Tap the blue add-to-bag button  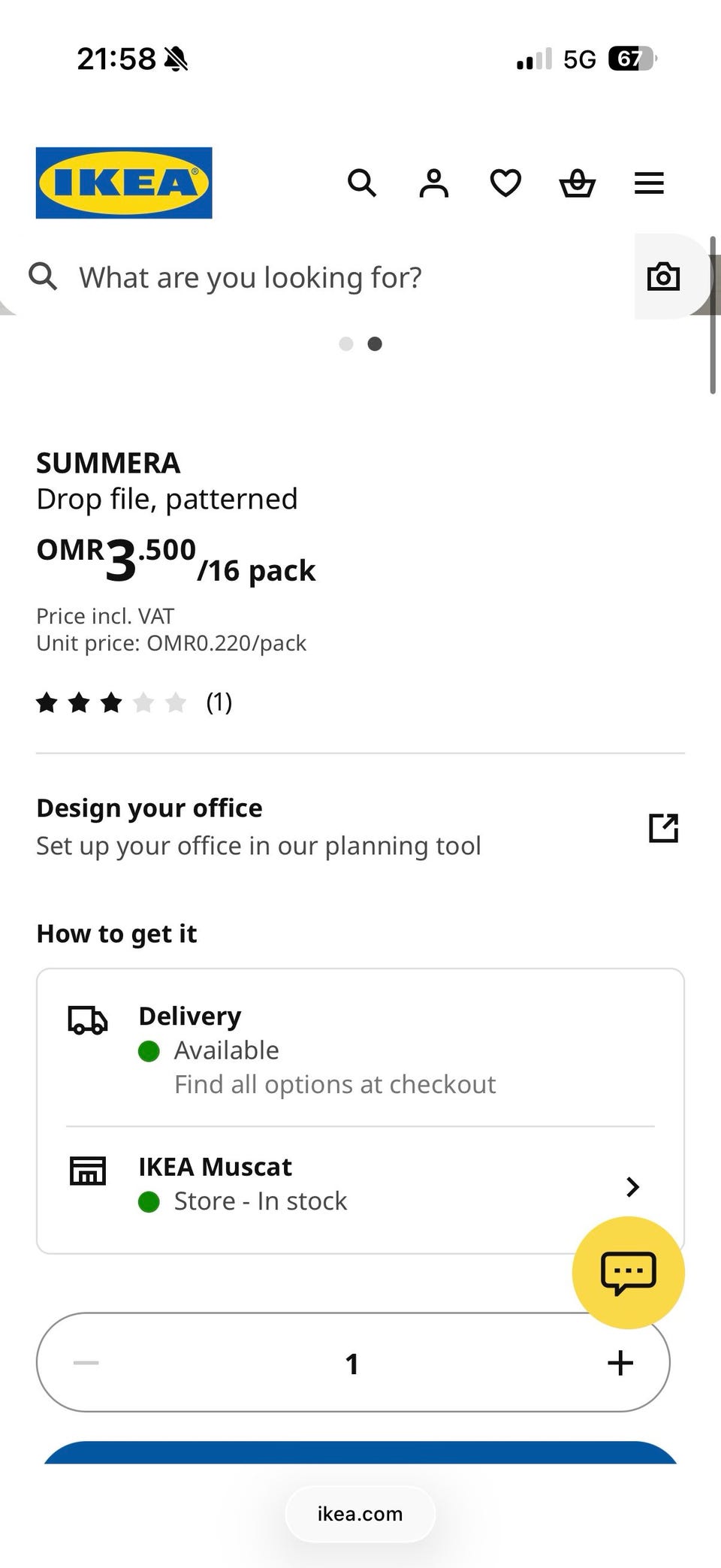point(360,1453)
